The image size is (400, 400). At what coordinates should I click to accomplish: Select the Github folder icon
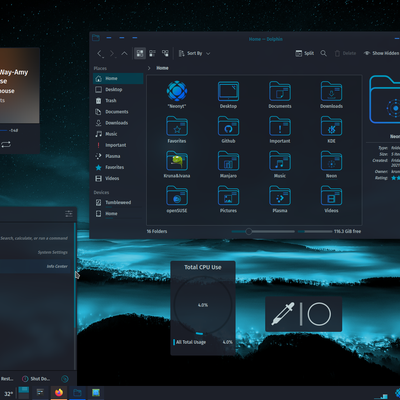point(228,126)
